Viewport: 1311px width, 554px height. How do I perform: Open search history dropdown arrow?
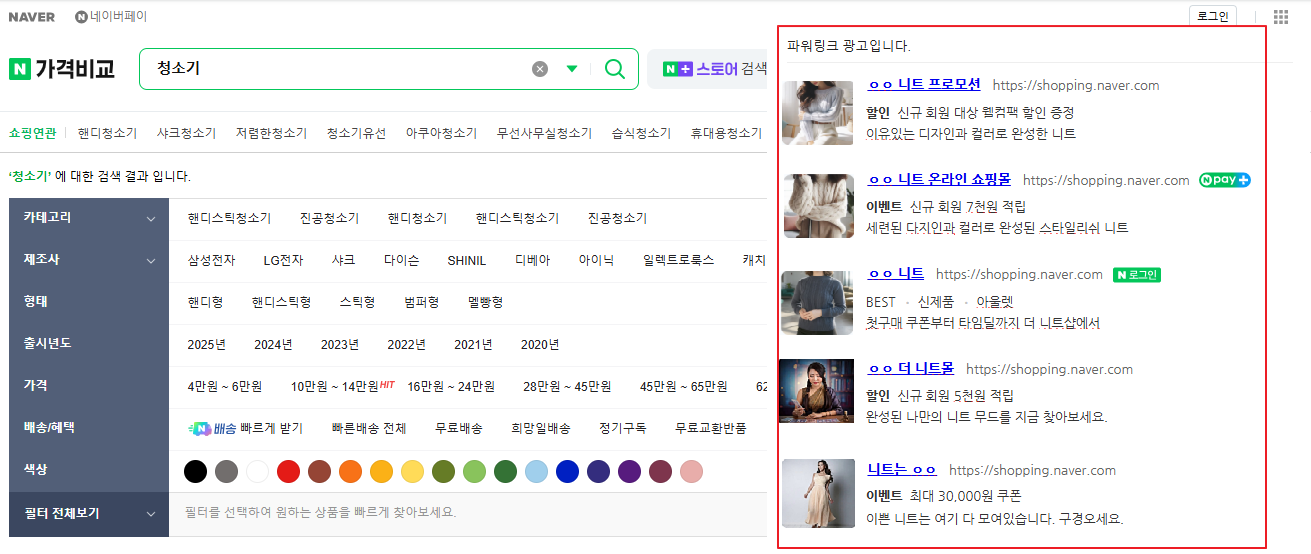pyautogui.click(x=572, y=69)
